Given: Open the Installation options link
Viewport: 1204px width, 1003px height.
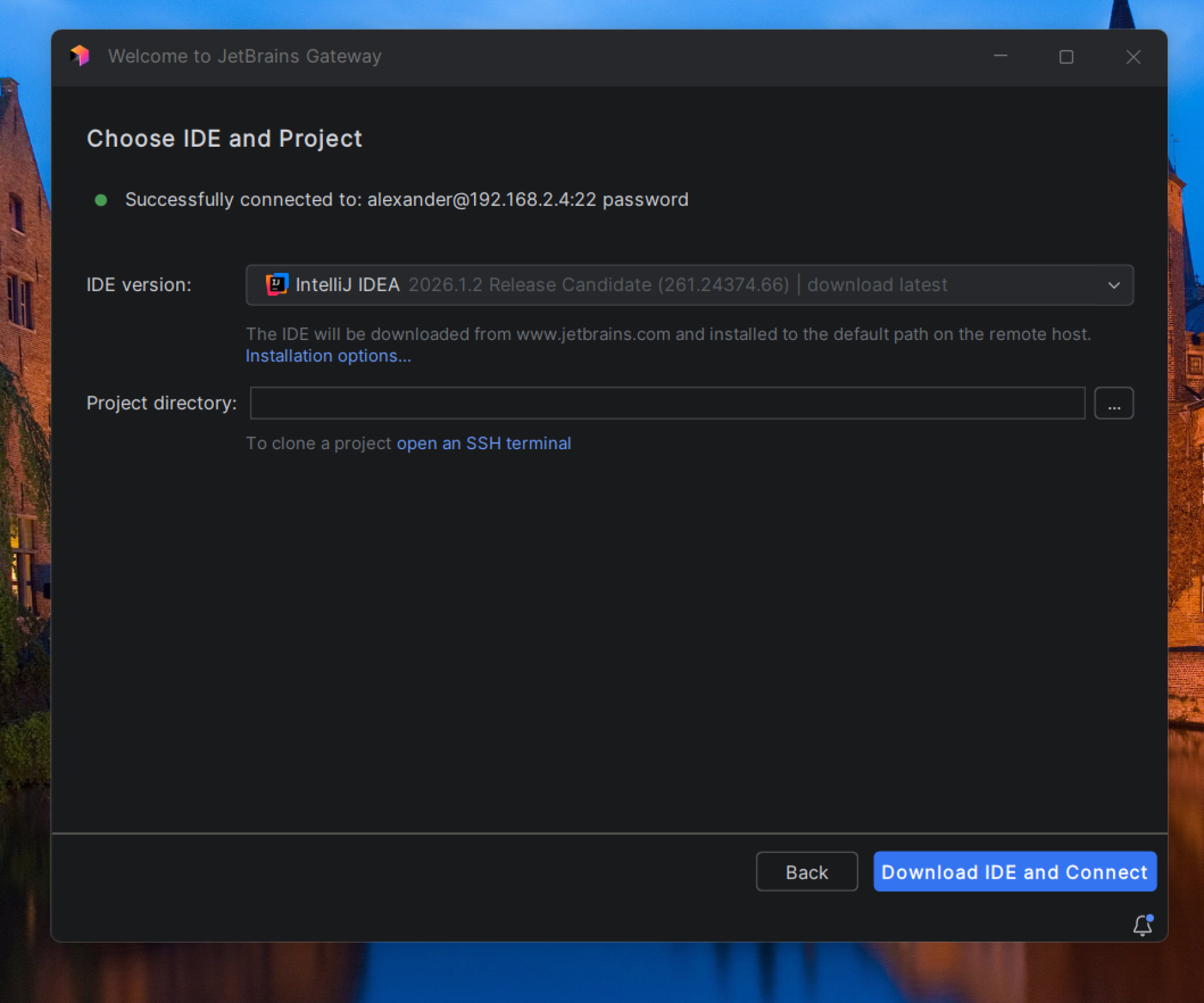Looking at the screenshot, I should point(328,356).
